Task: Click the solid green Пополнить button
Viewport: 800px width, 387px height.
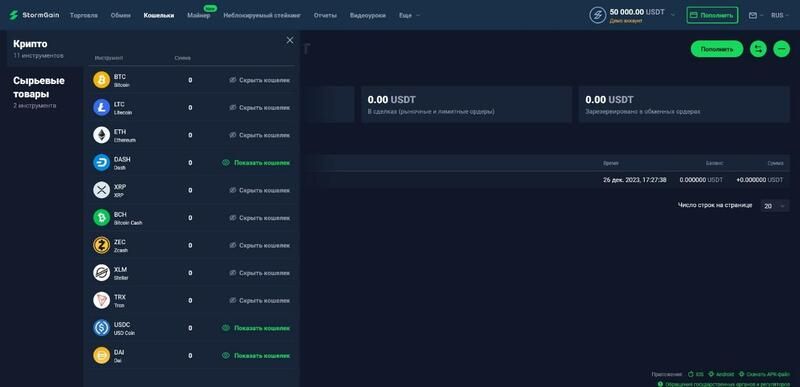Action: (x=717, y=49)
